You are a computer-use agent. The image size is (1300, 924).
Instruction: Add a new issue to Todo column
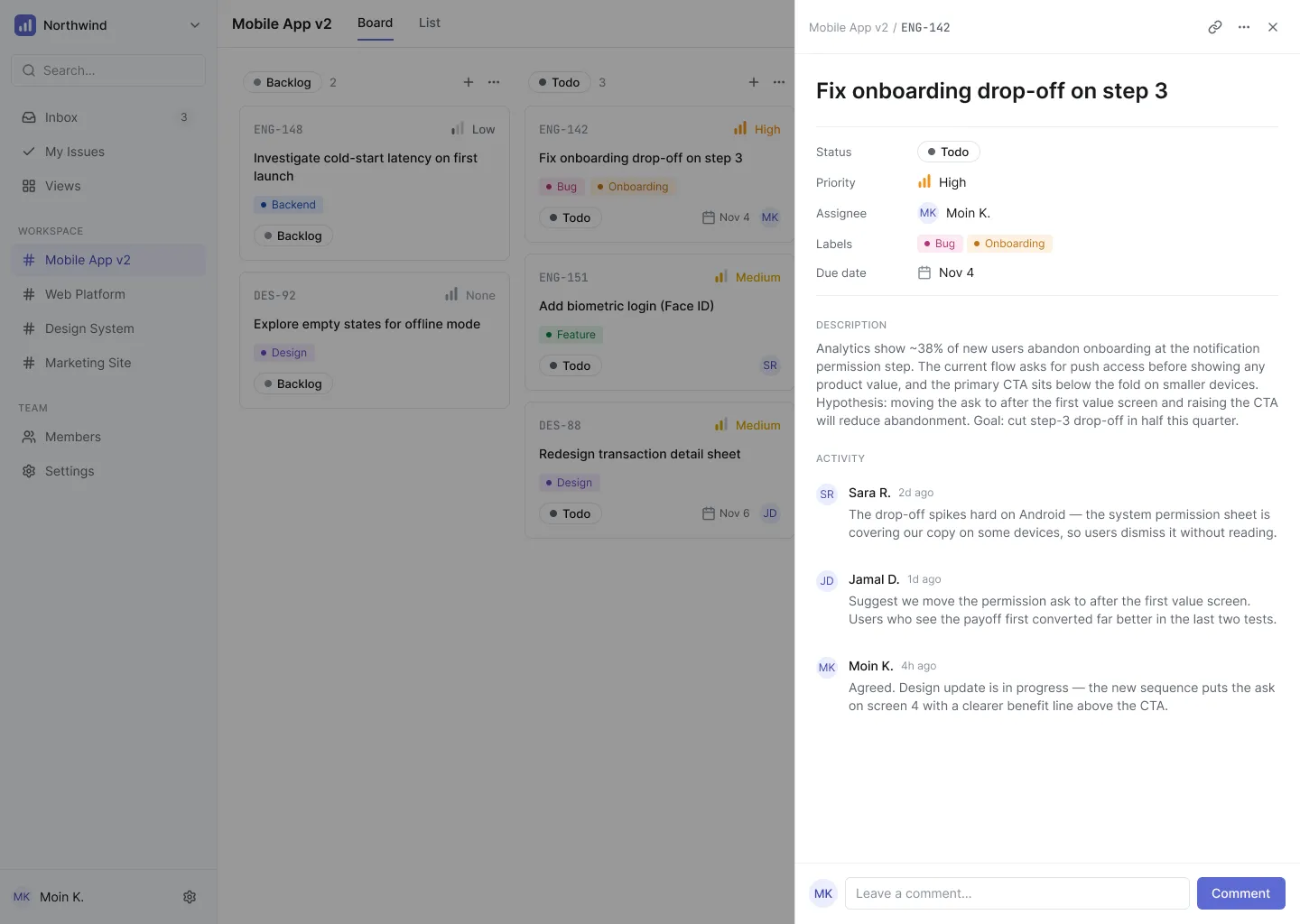tap(754, 82)
